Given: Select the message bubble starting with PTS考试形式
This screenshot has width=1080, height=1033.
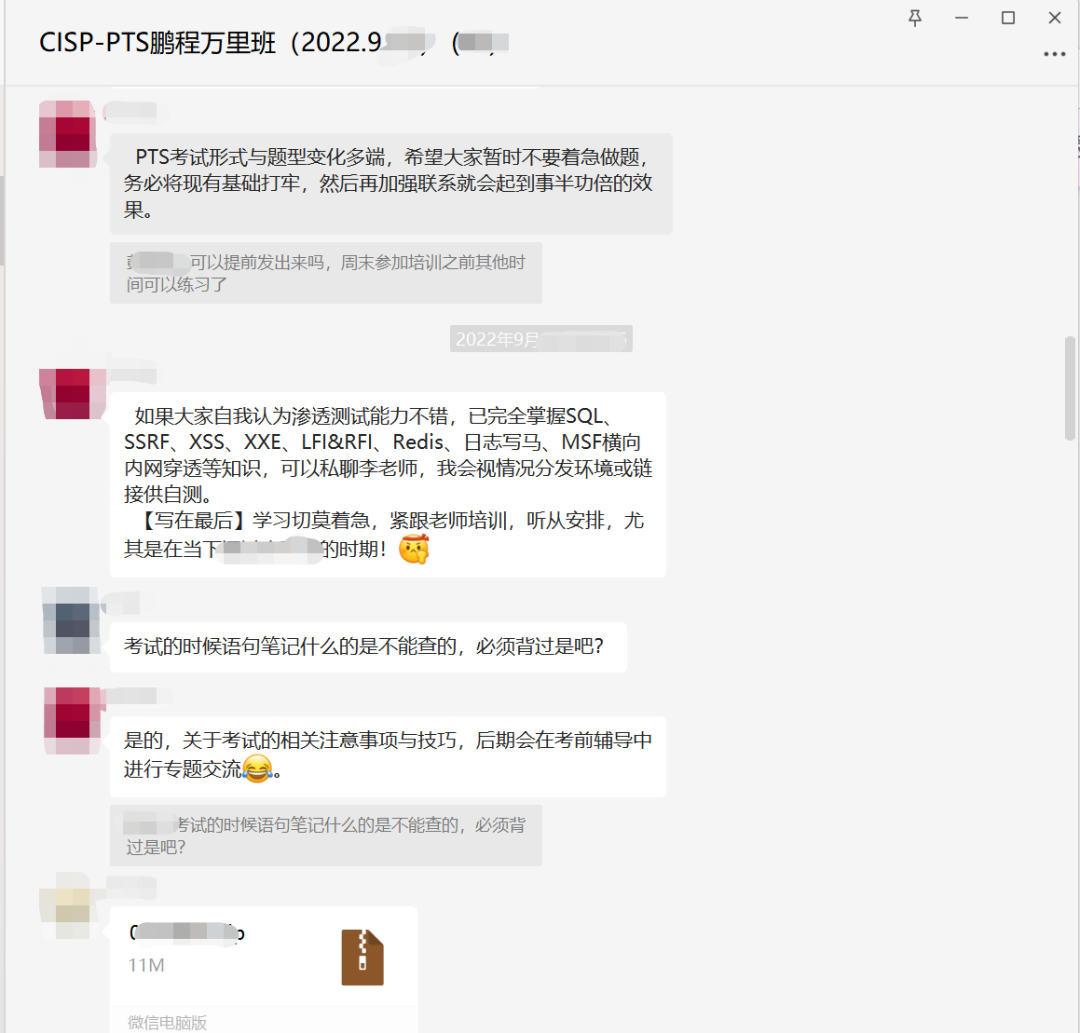Looking at the screenshot, I should tap(391, 184).
